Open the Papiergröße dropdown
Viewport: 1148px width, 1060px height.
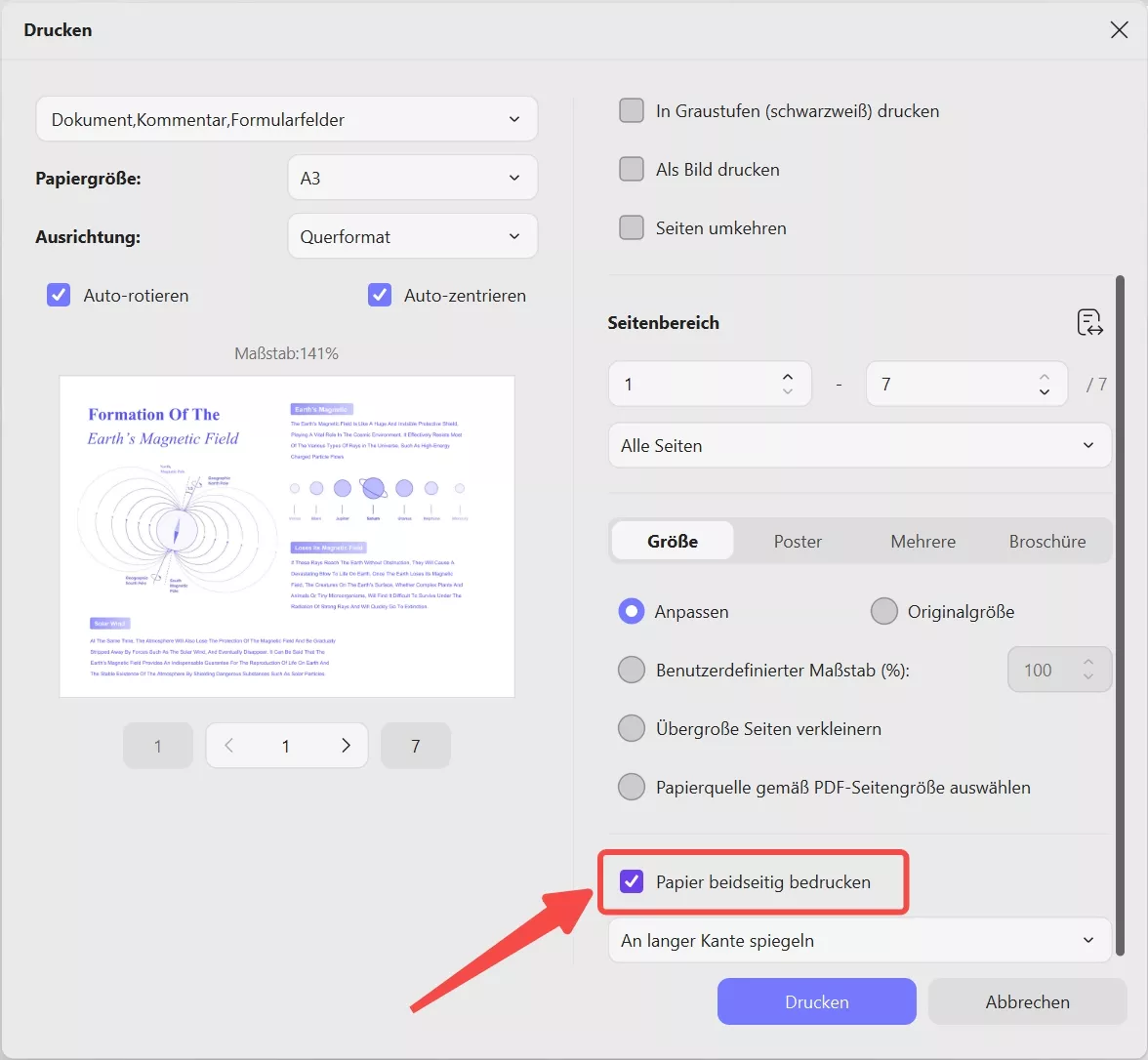coord(413,178)
